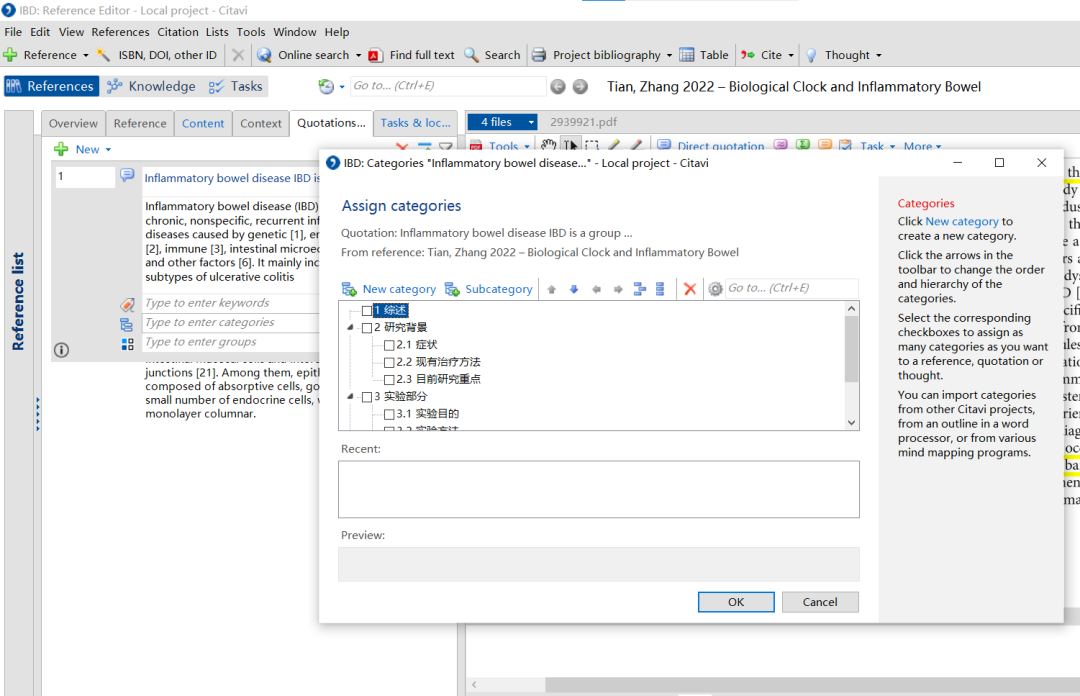Open the Thought dropdown arrow
Image resolution: width=1080 pixels, height=696 pixels.
(x=878, y=55)
